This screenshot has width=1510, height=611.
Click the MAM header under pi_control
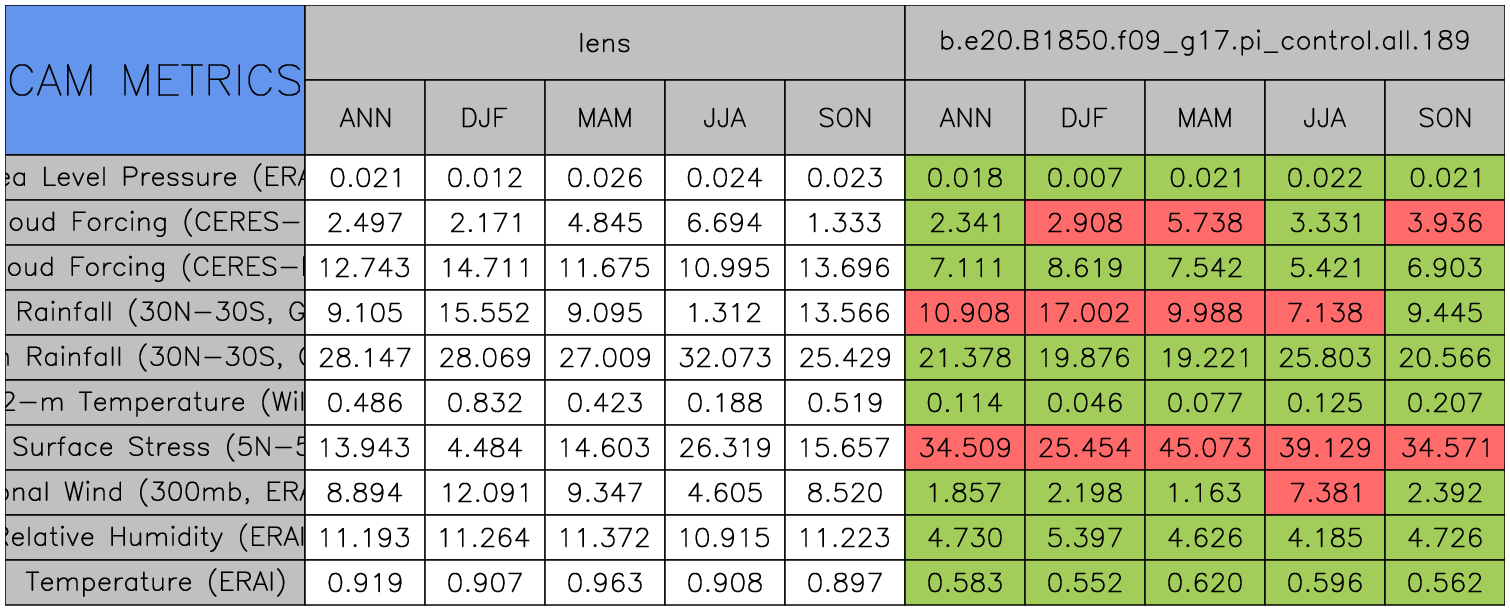click(1205, 118)
